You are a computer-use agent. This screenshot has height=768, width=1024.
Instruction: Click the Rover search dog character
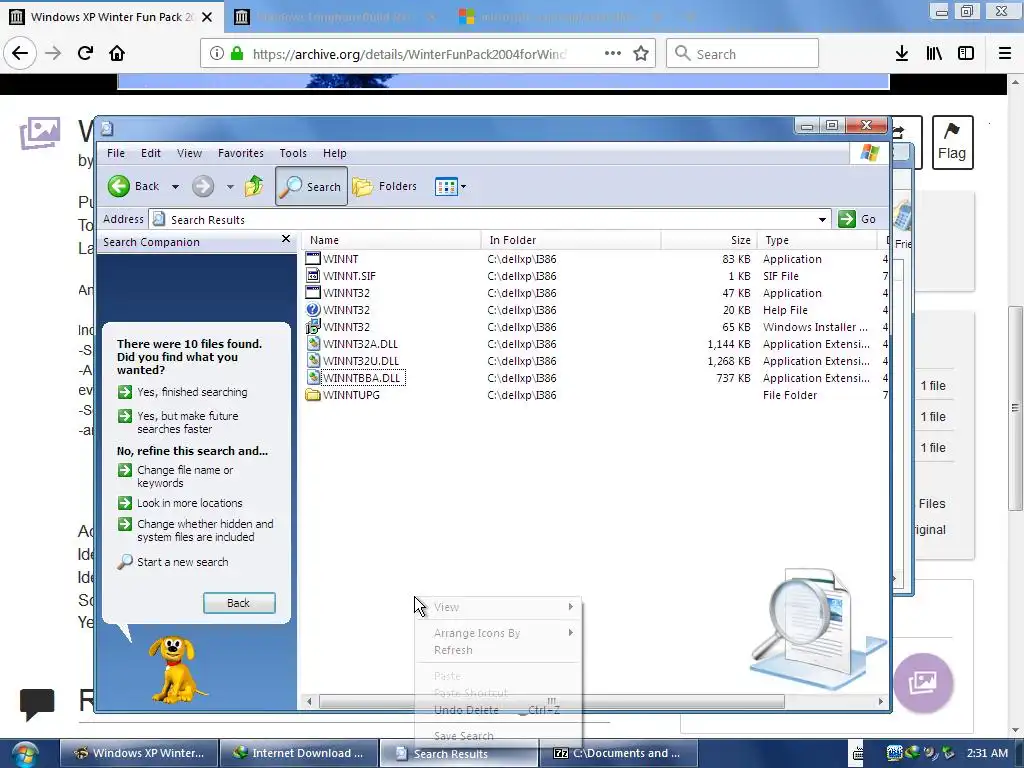[175, 669]
